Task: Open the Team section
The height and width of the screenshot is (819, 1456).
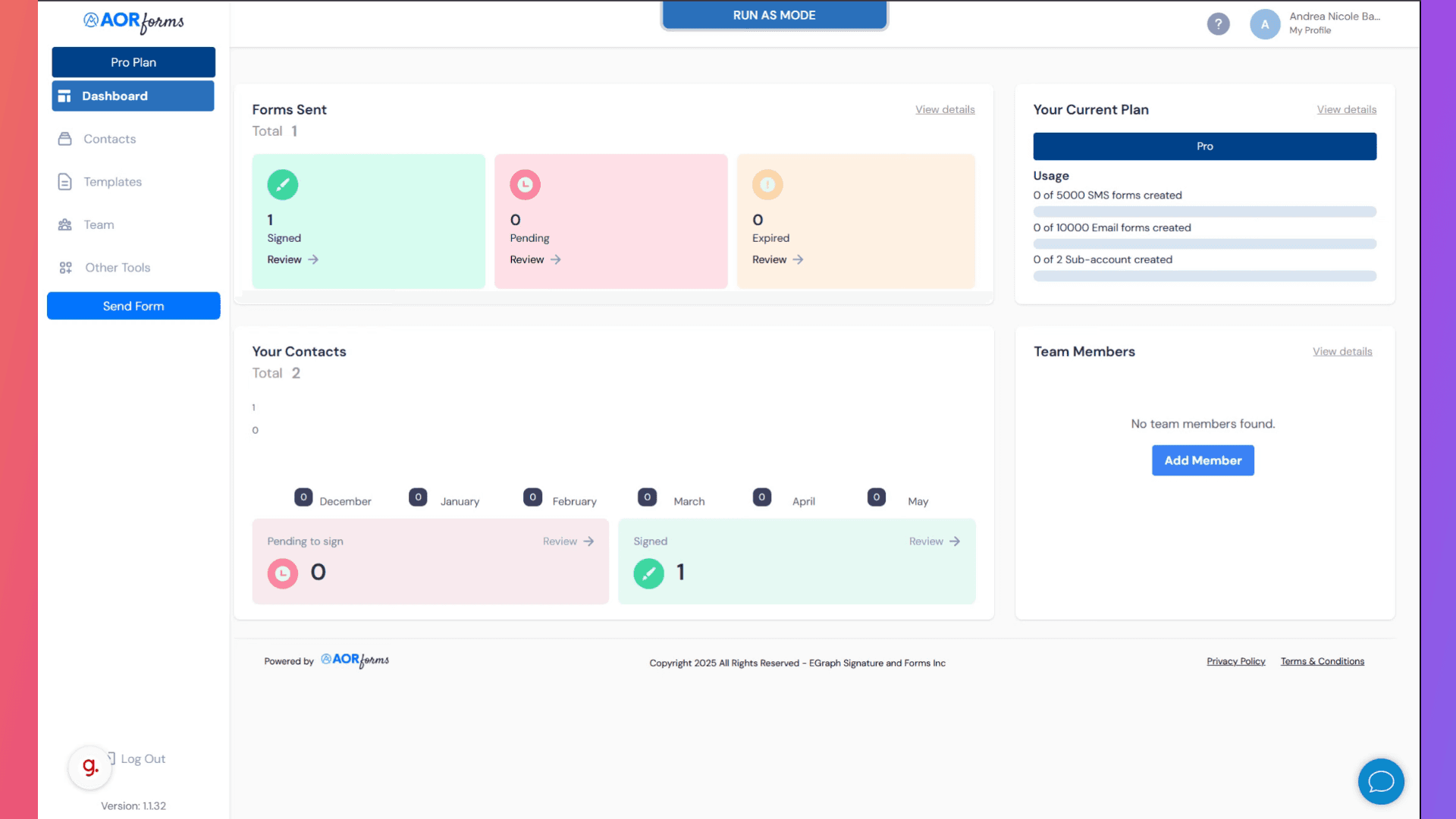Action: (99, 224)
